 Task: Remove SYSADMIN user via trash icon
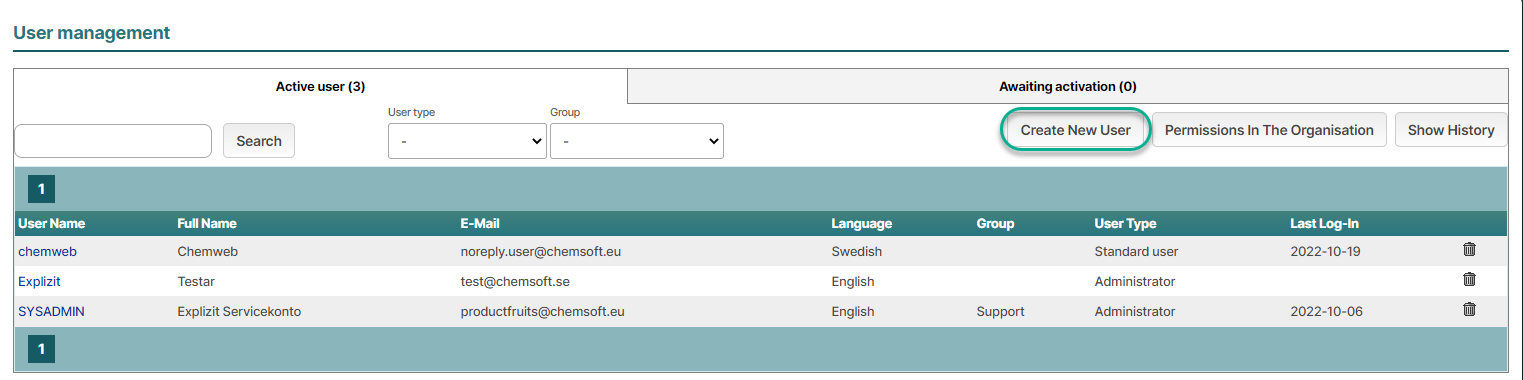pos(1469,310)
